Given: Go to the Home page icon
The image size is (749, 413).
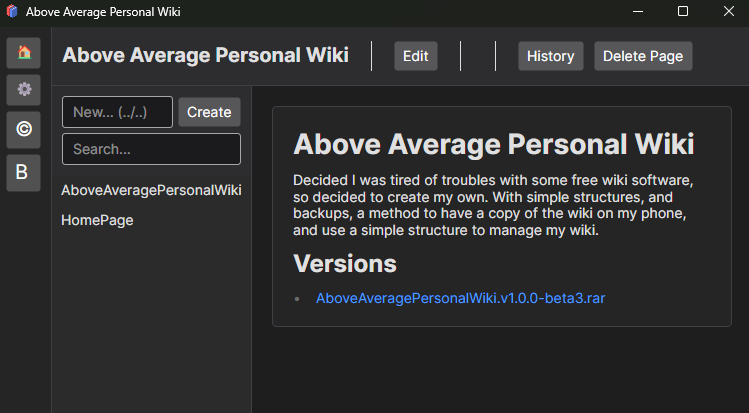Looking at the screenshot, I should 23,53.
